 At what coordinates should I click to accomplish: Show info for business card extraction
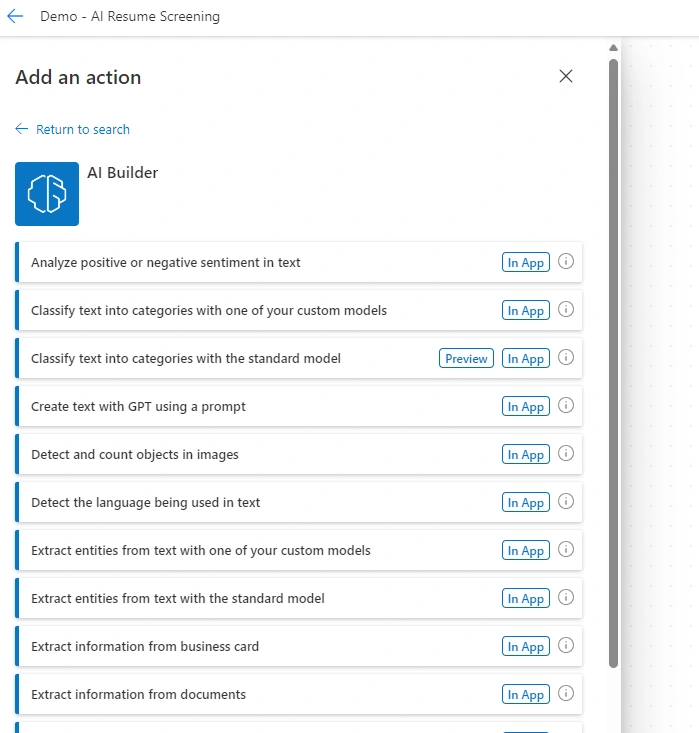tap(566, 646)
